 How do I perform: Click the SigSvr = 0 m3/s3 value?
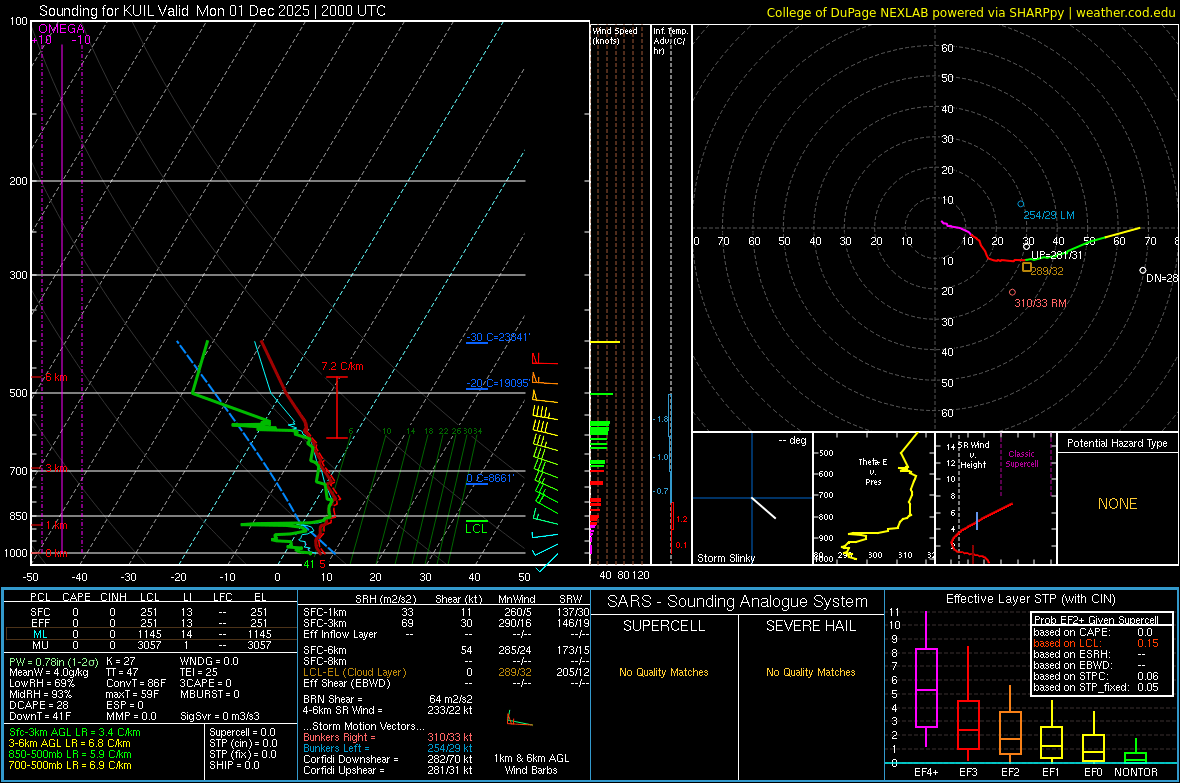point(220,717)
